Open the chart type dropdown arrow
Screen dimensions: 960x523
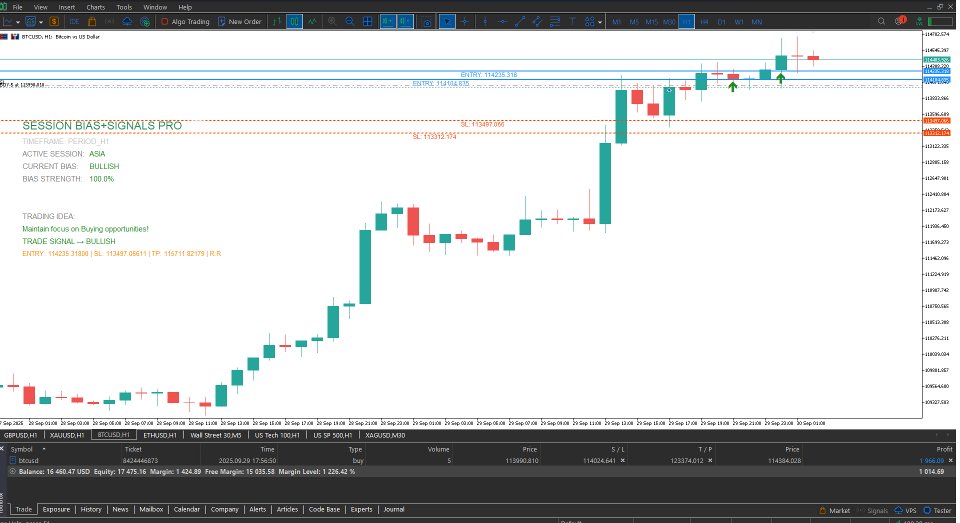18,21
